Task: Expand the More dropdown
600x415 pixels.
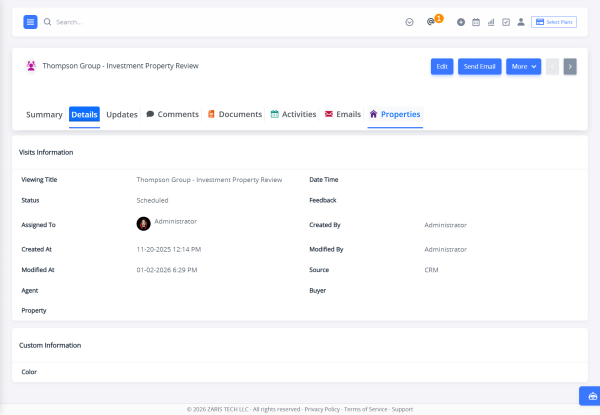Action: [x=523, y=67]
